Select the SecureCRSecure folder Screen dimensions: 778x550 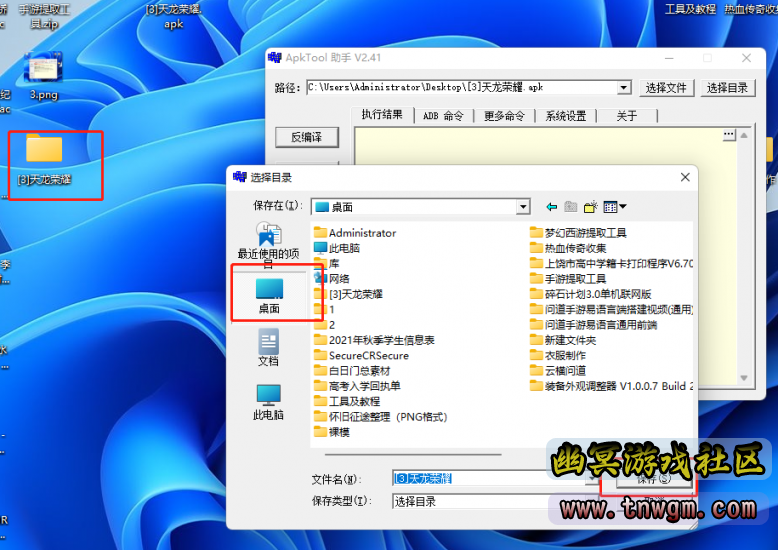point(361,356)
